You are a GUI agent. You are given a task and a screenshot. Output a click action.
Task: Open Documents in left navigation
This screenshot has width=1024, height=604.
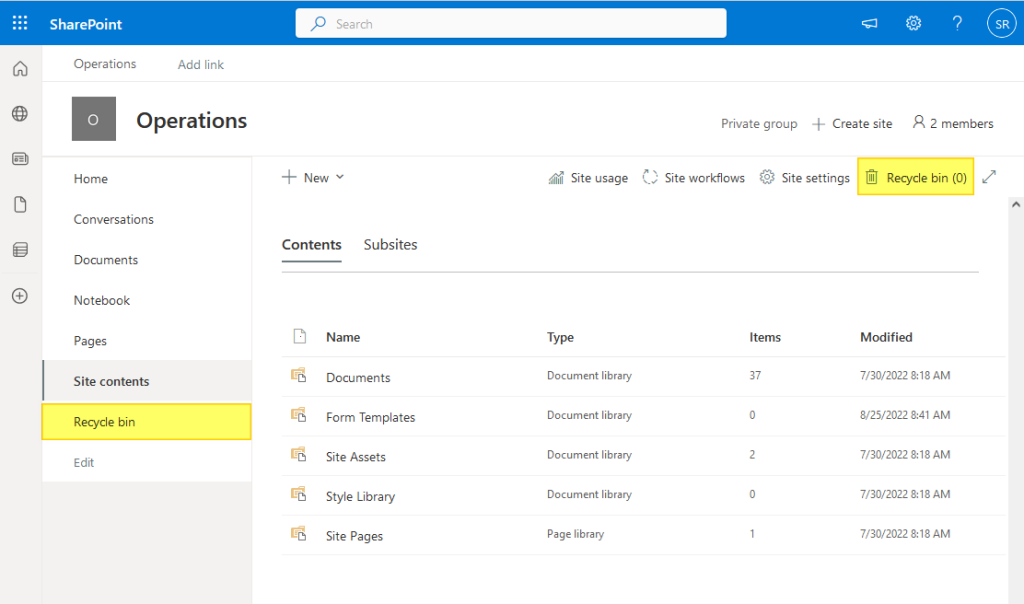click(106, 260)
